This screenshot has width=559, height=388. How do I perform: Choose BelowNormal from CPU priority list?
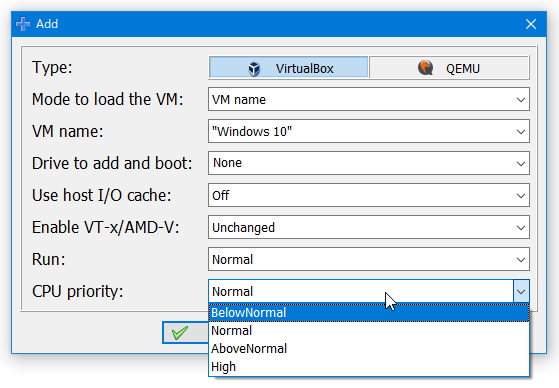click(x=369, y=313)
